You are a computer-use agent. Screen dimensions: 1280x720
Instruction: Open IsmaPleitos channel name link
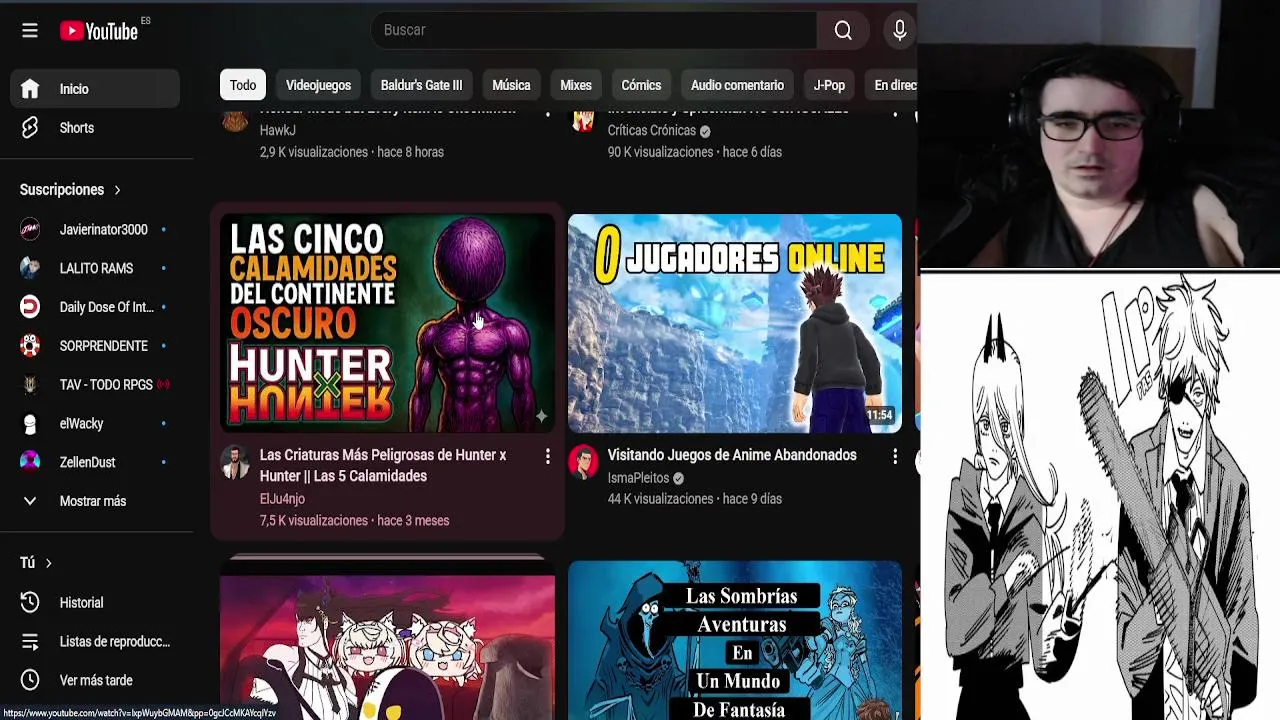638,478
